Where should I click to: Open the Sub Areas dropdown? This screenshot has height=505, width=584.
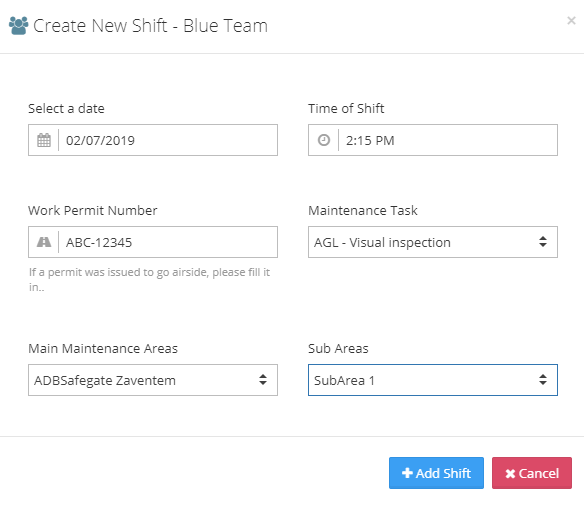pyautogui.click(x=432, y=380)
